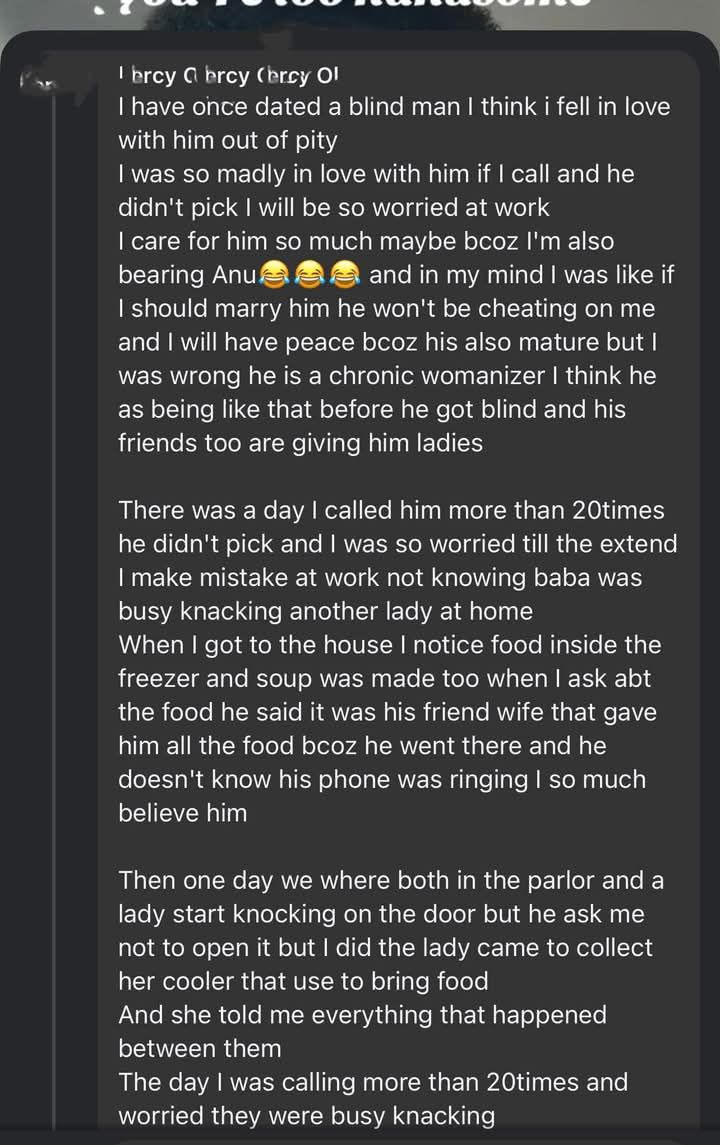The width and height of the screenshot is (720, 1145).
Task: Select the line starting "I was so madly in love"
Action: 376,174
